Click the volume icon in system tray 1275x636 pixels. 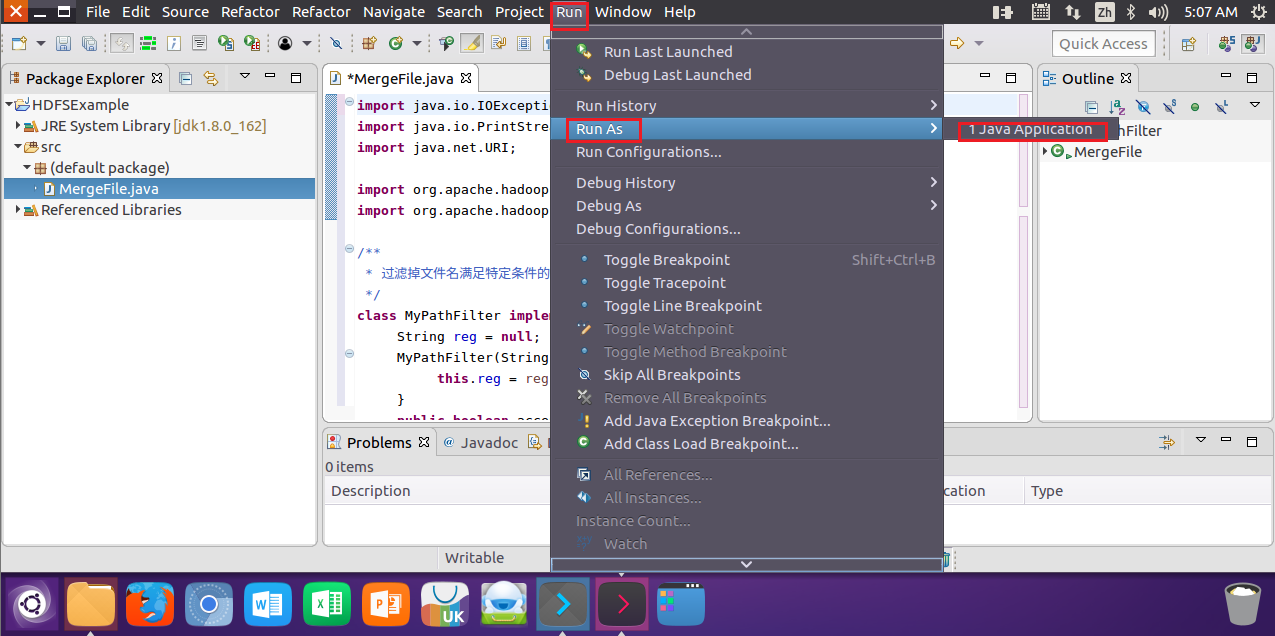click(x=1160, y=12)
